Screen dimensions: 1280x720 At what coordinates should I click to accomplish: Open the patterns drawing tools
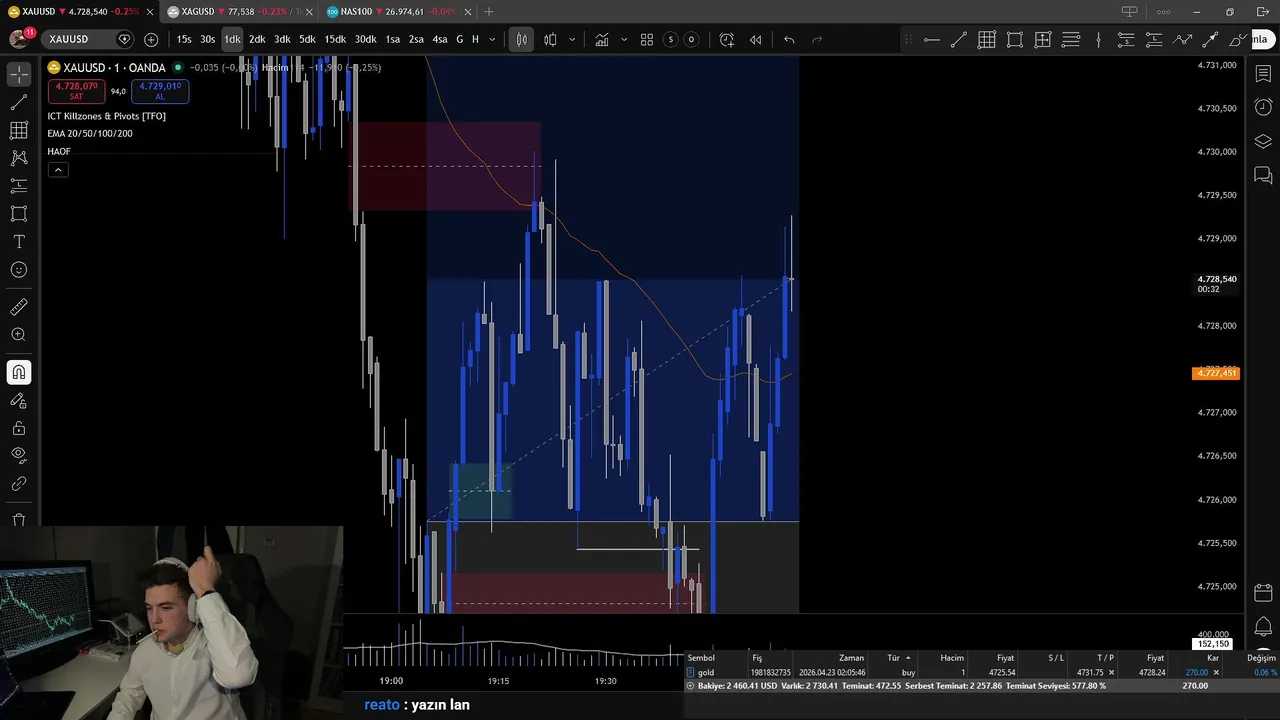click(19, 158)
